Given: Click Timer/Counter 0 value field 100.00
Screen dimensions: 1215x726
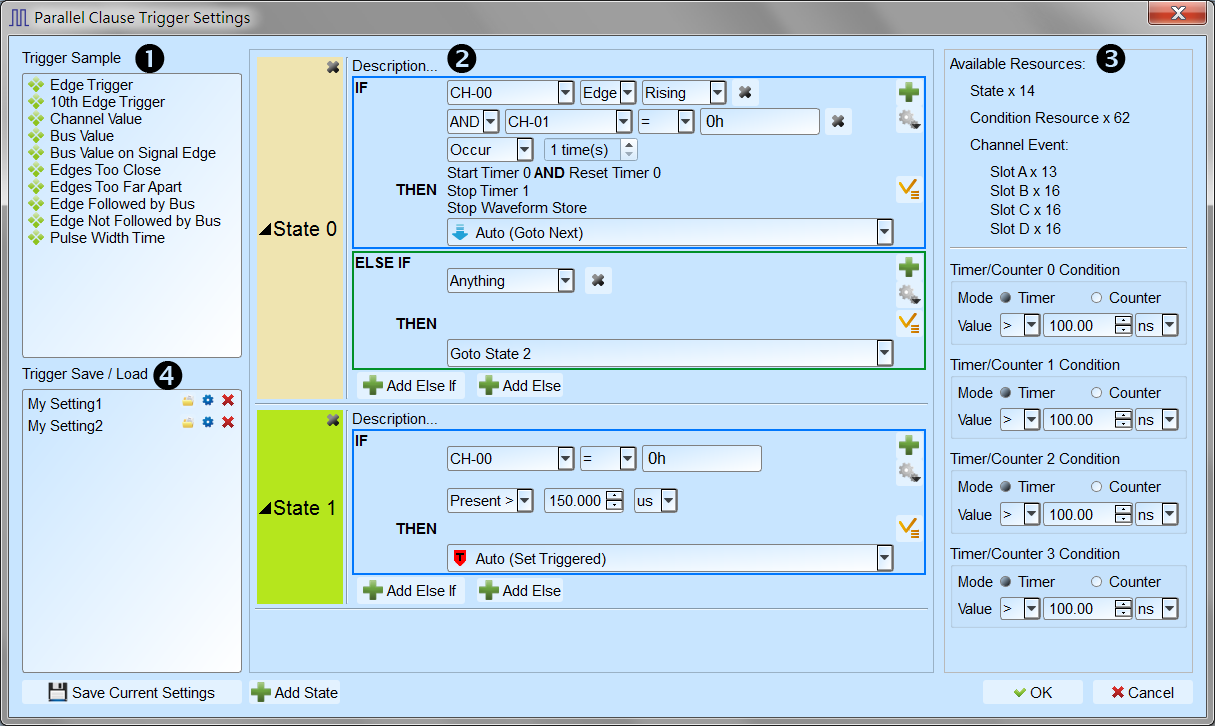Looking at the screenshot, I should 1079,326.
